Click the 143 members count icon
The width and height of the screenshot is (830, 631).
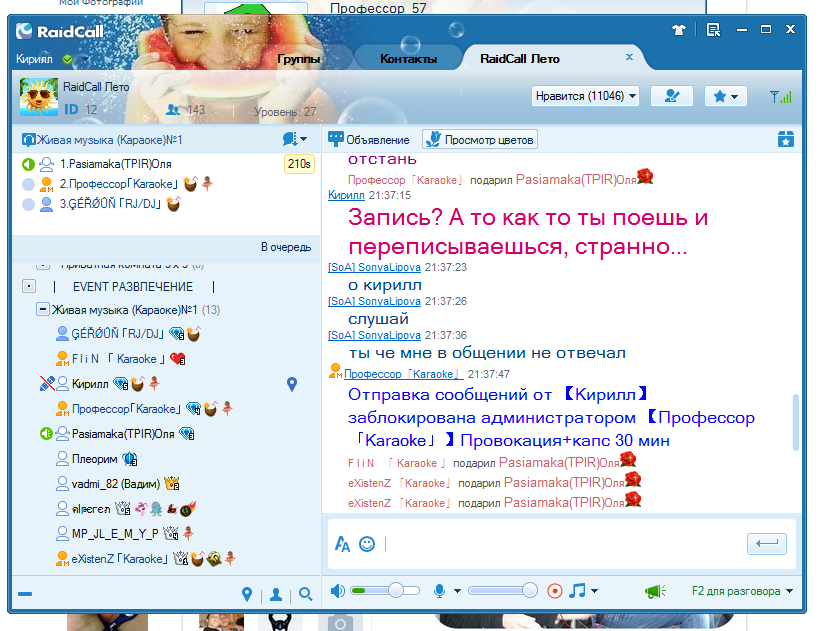pyautogui.click(x=173, y=110)
